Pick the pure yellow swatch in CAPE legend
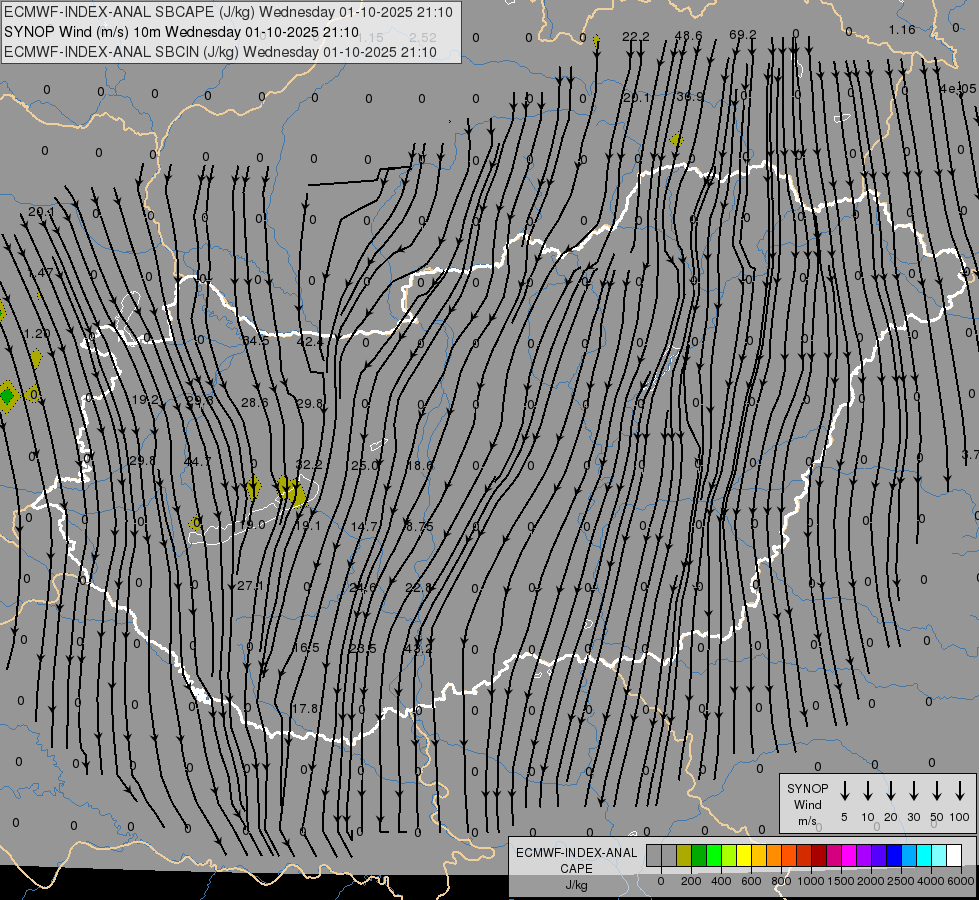The height and width of the screenshot is (900, 979). 744,855
